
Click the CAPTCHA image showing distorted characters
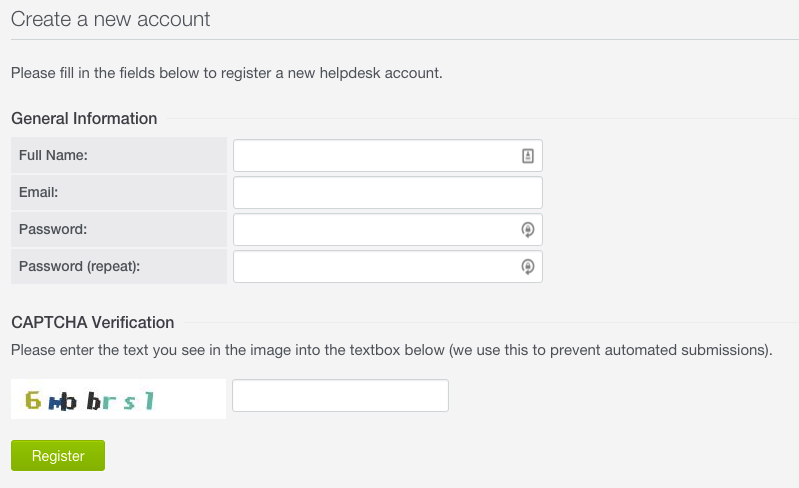tap(118, 399)
